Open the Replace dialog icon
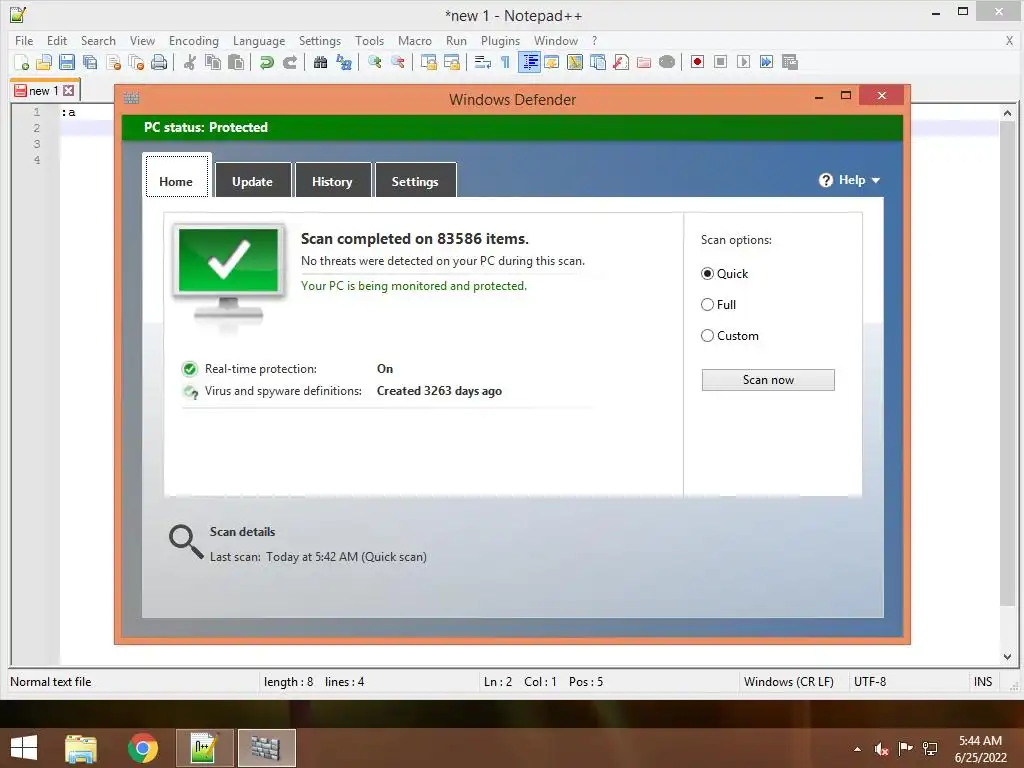Image resolution: width=1024 pixels, height=768 pixels. (344, 62)
